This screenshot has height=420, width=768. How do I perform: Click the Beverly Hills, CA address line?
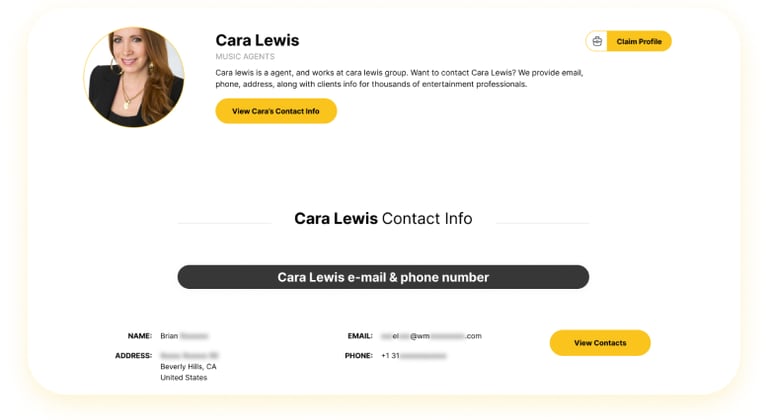coord(188,366)
